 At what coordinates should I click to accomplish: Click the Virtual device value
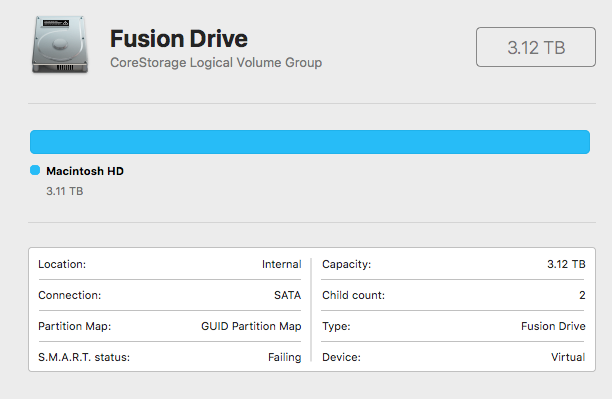pyautogui.click(x=568, y=357)
